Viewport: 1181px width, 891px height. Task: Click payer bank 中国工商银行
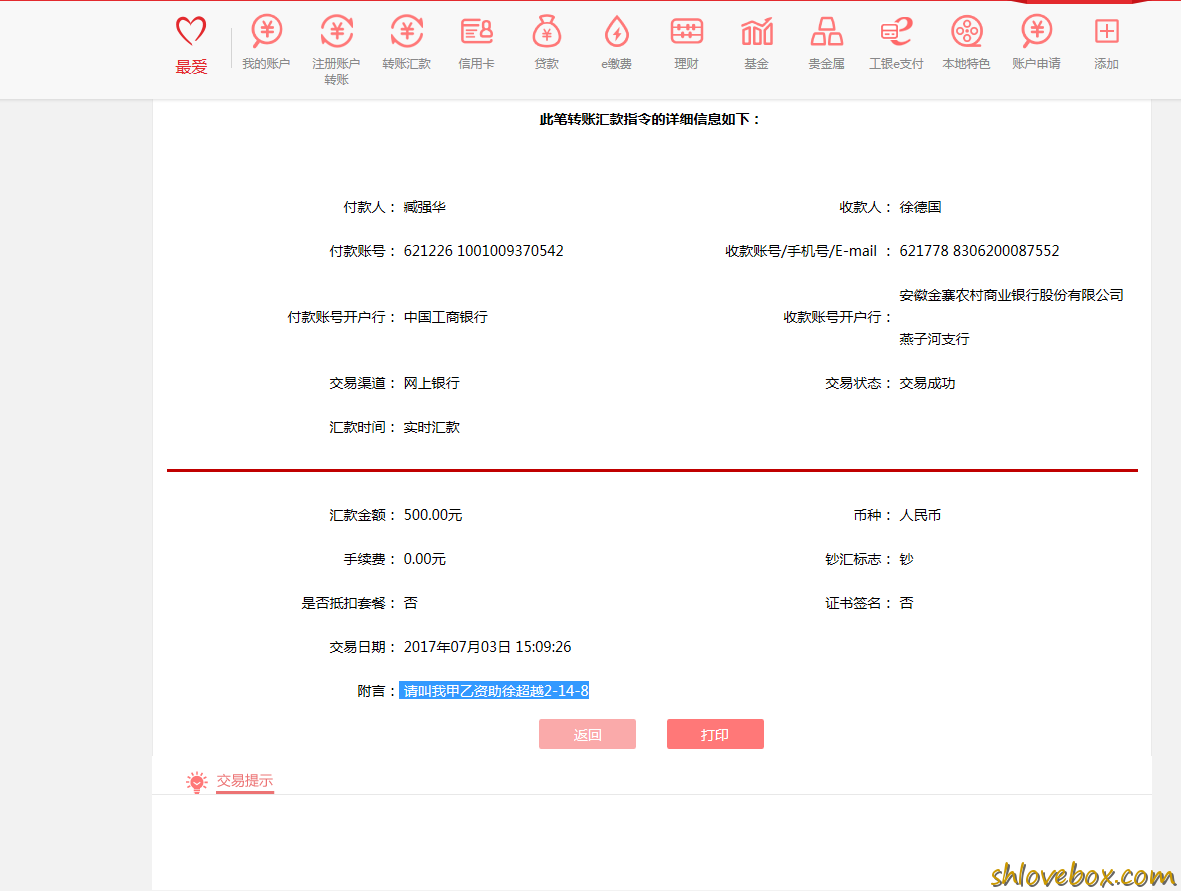[445, 317]
